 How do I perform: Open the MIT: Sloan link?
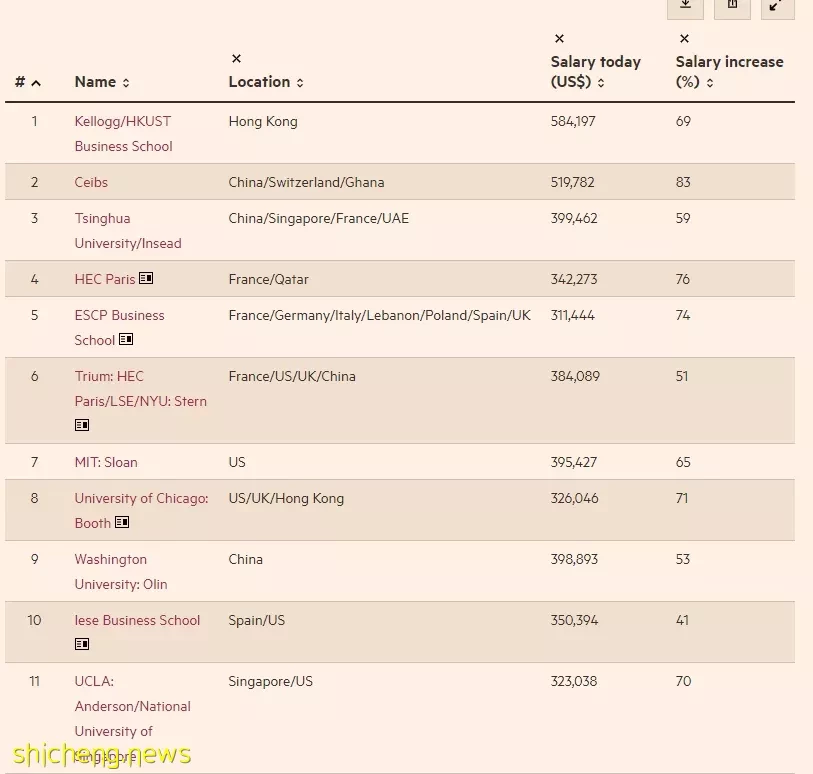(106, 462)
